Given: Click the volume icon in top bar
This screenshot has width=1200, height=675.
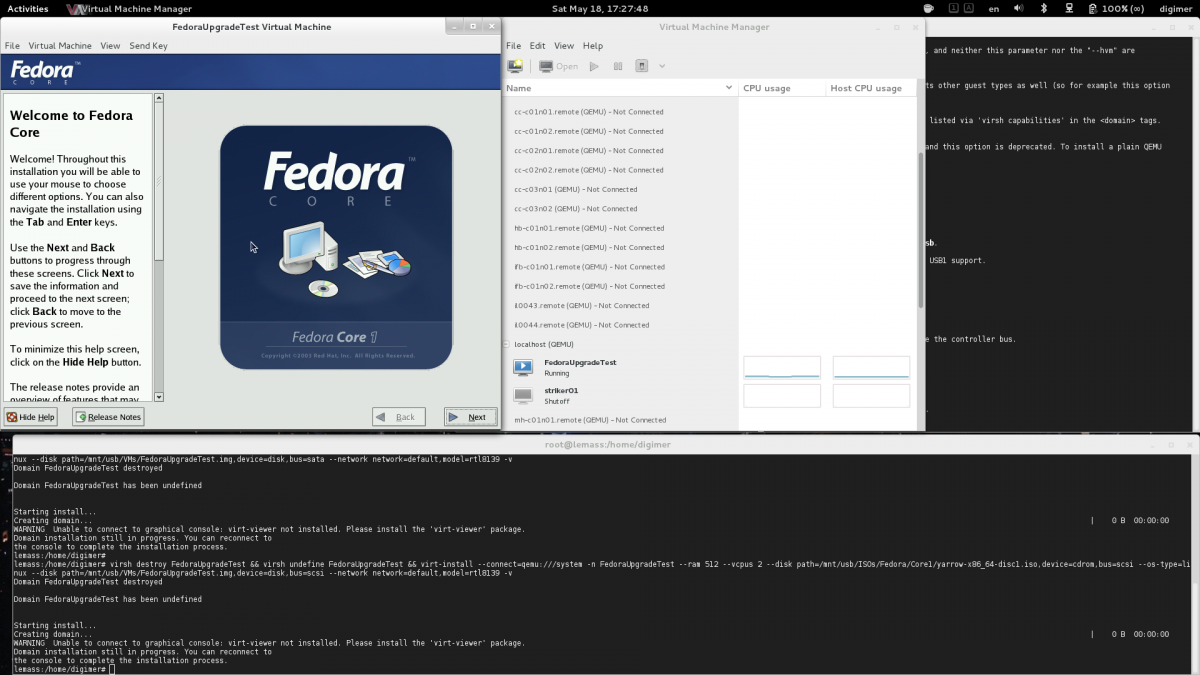Looking at the screenshot, I should point(1019,8).
